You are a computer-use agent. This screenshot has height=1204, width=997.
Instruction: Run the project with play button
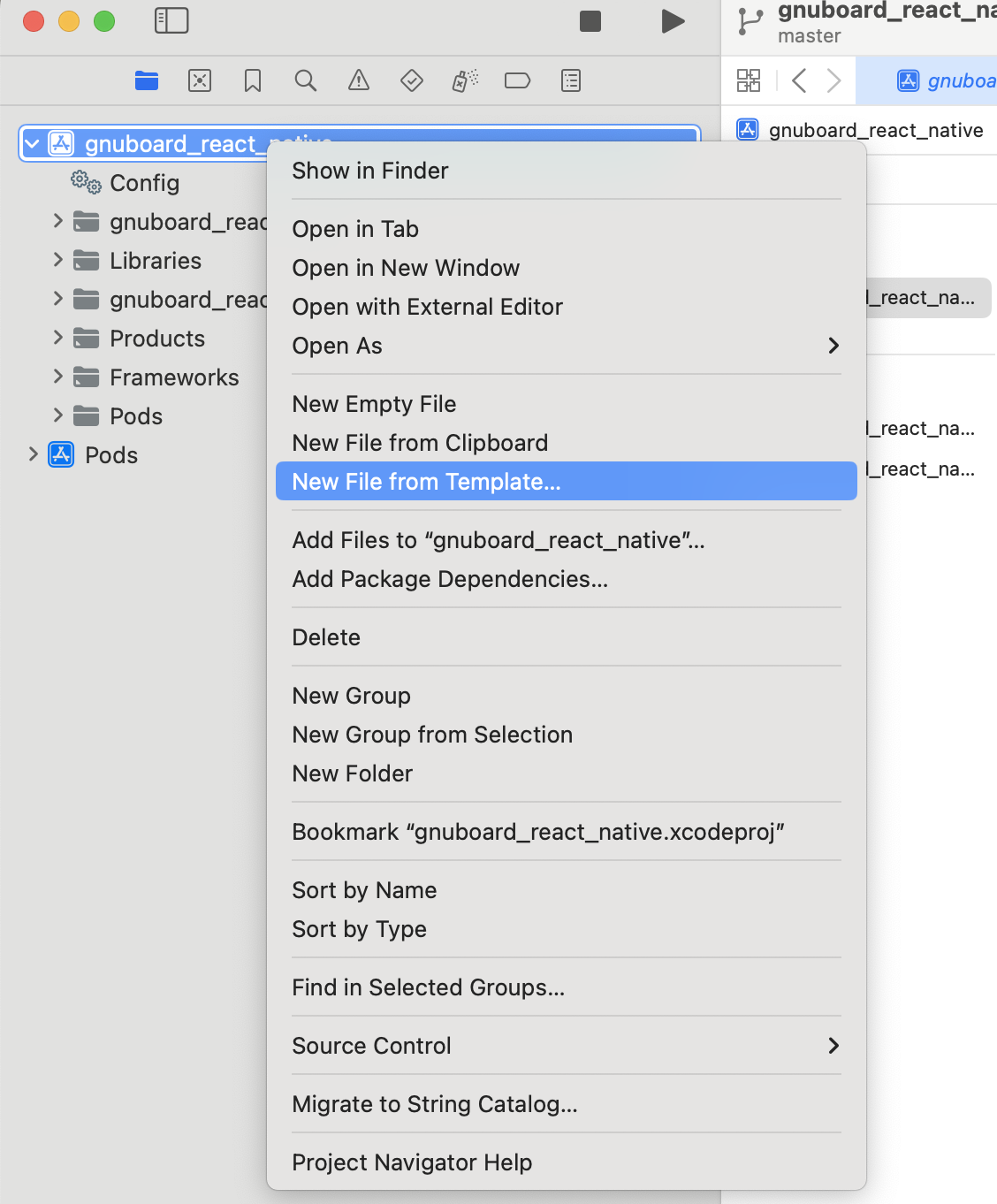tap(674, 20)
